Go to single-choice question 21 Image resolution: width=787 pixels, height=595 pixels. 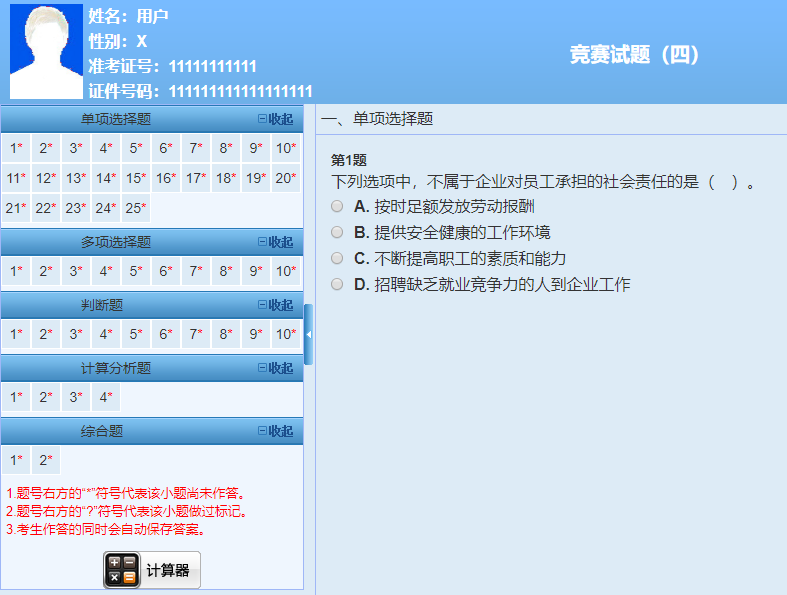tap(16, 208)
